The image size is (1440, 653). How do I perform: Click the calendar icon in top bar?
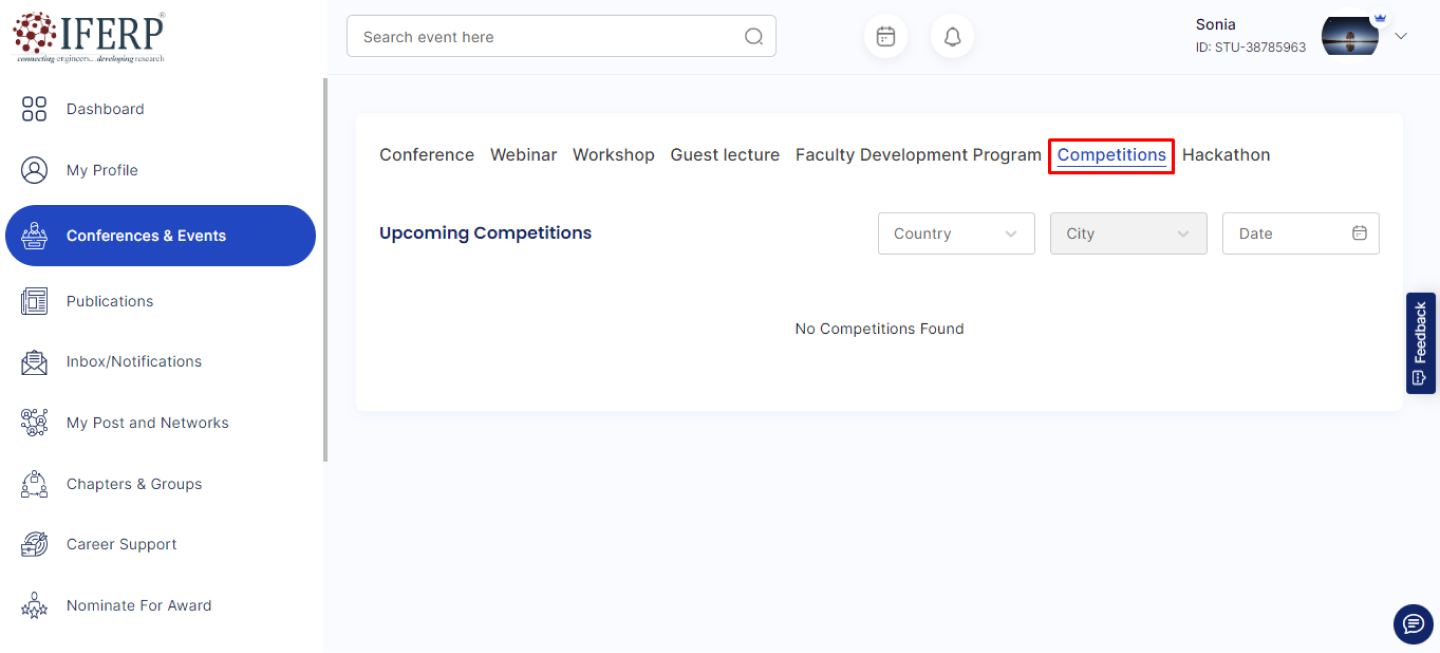pyautogui.click(x=885, y=37)
